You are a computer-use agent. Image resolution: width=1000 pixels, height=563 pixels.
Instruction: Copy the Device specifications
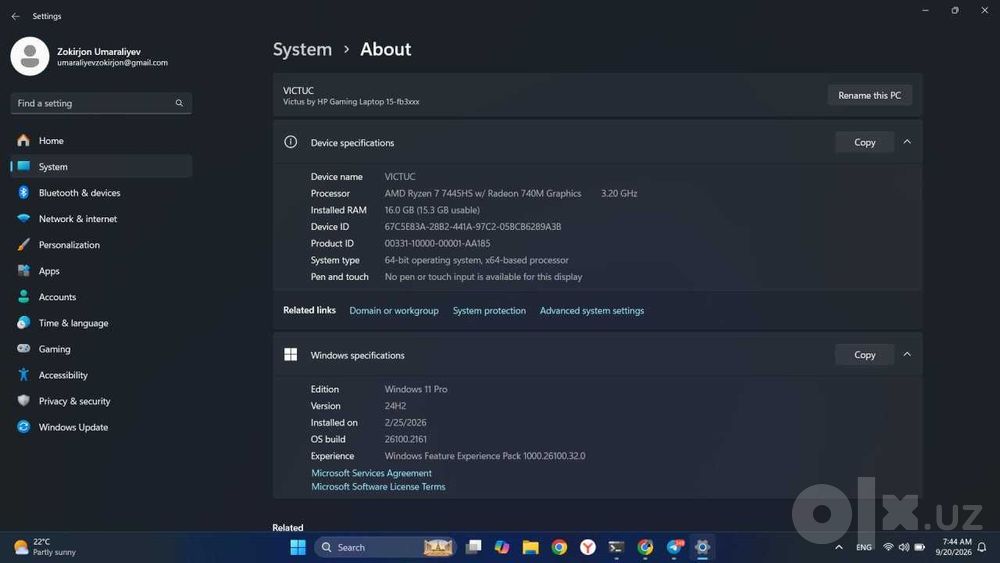[x=864, y=142]
